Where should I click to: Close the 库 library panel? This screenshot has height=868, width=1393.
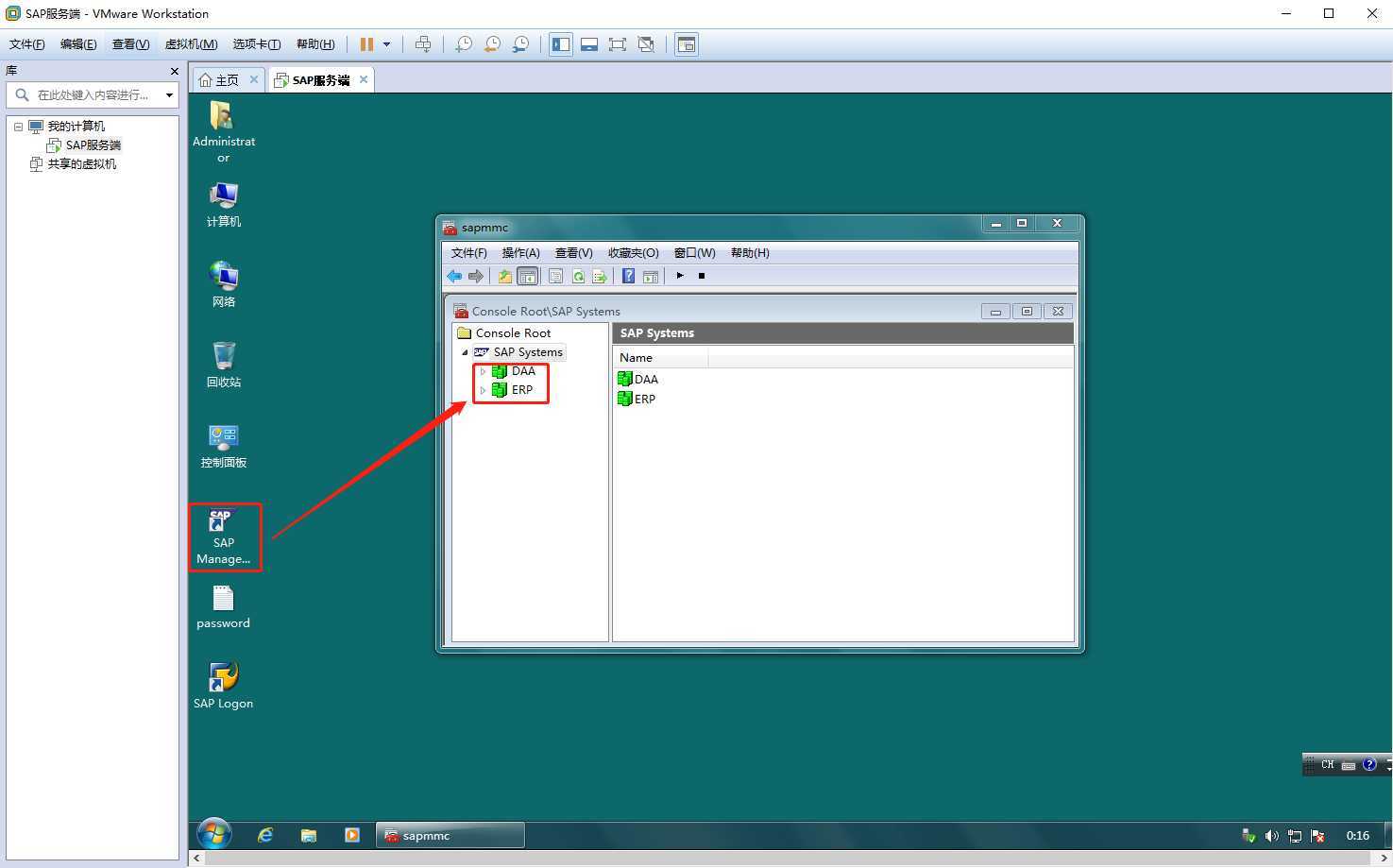point(174,71)
